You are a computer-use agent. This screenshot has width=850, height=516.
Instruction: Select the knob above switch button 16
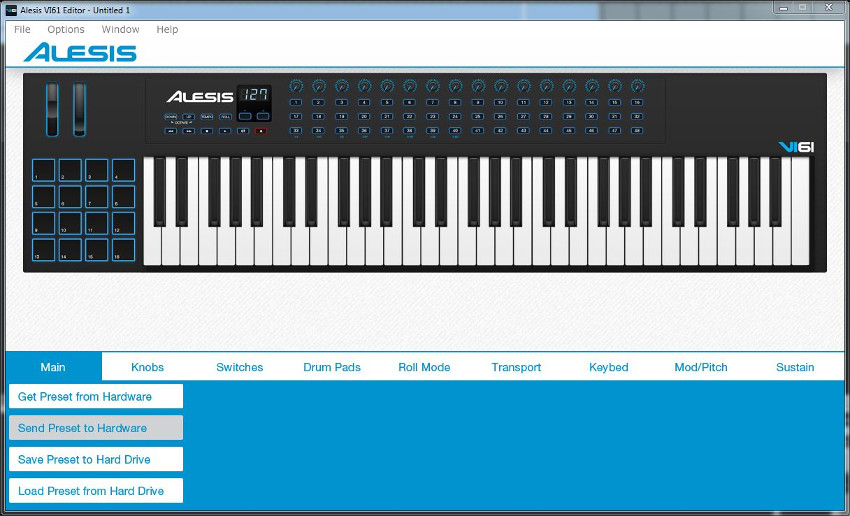click(x=638, y=86)
